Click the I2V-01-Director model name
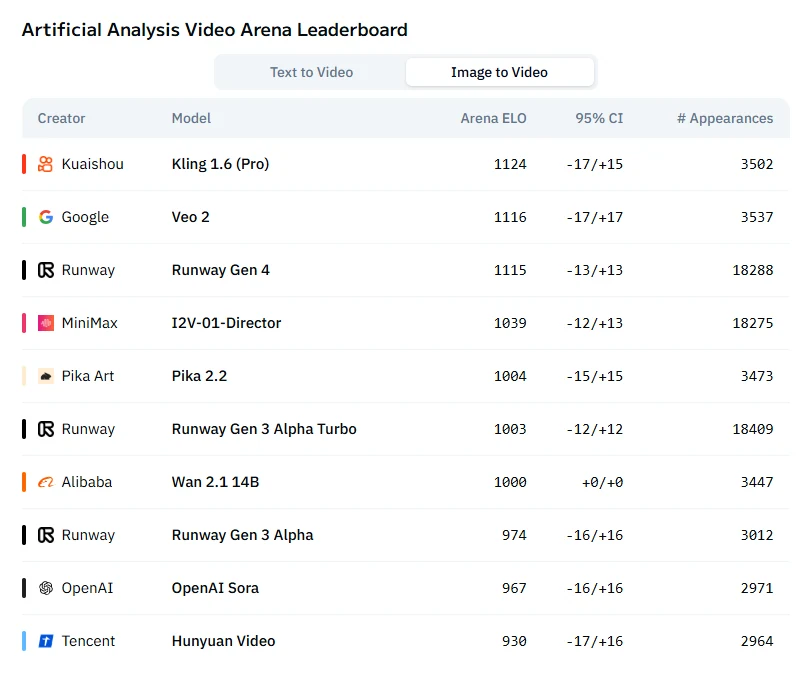Screen dimensions: 799x689 (226, 323)
